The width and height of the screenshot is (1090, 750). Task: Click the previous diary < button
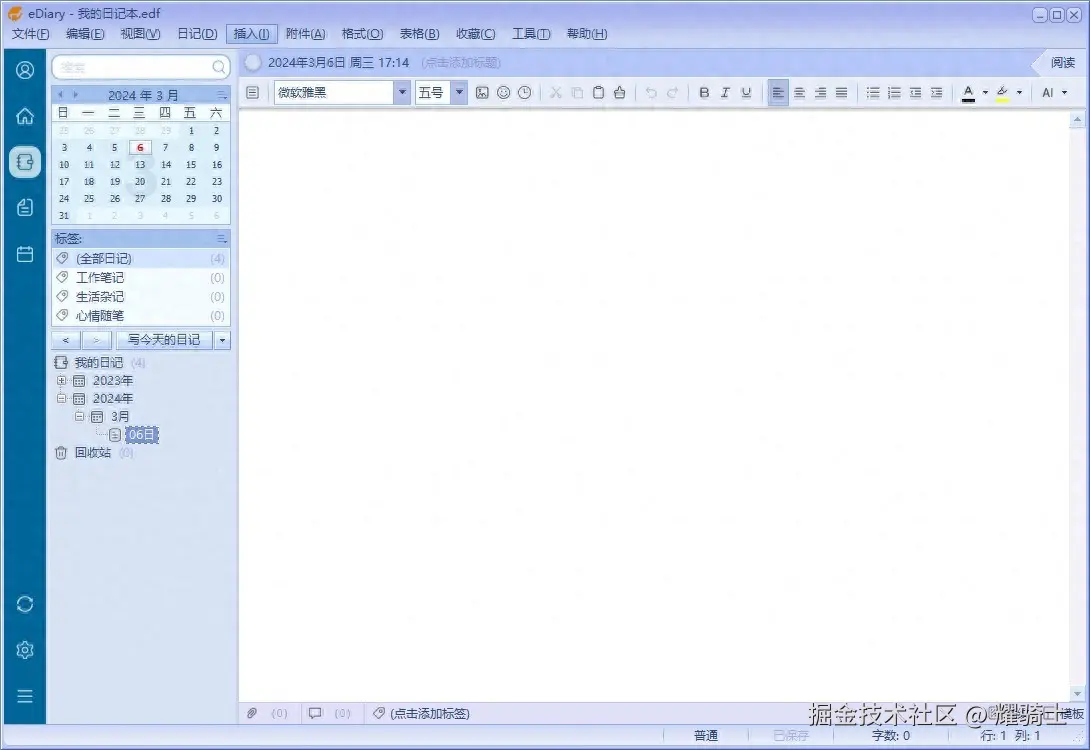pyautogui.click(x=66, y=340)
